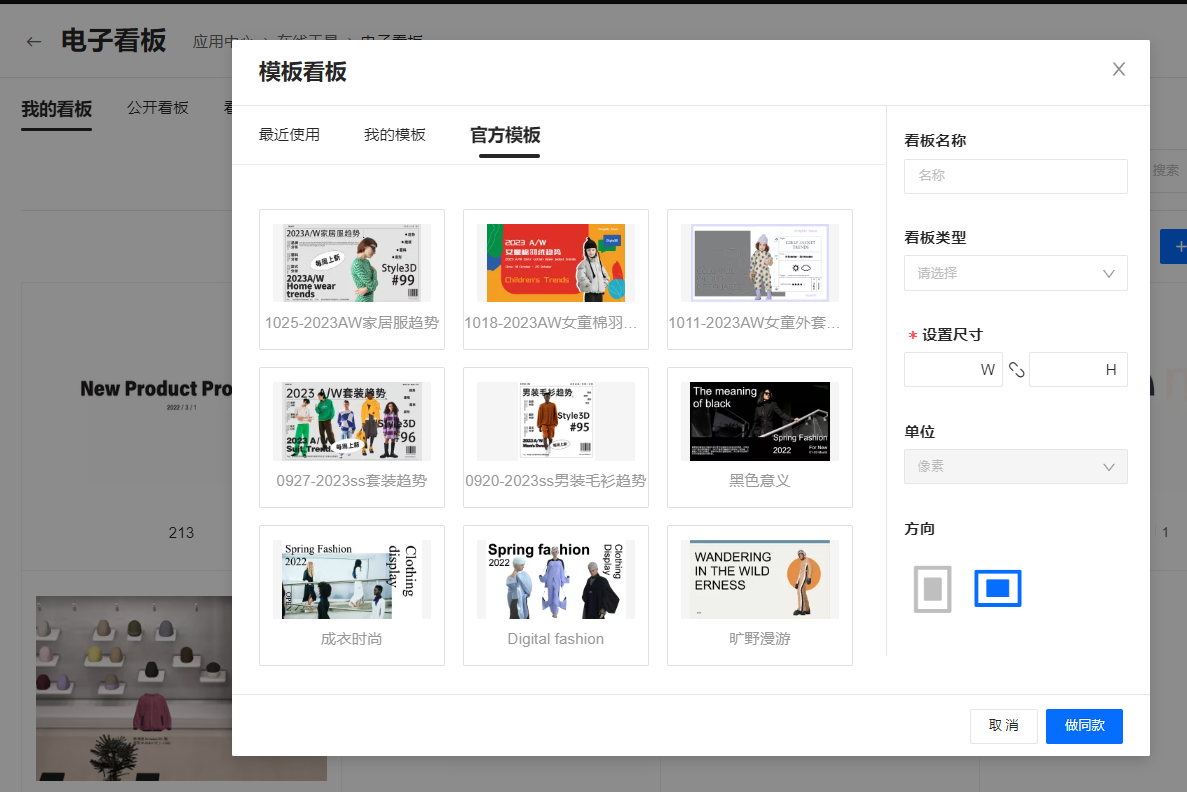
Task: Choose the 1018-2023AW女童棉羽 template
Action: click(556, 279)
